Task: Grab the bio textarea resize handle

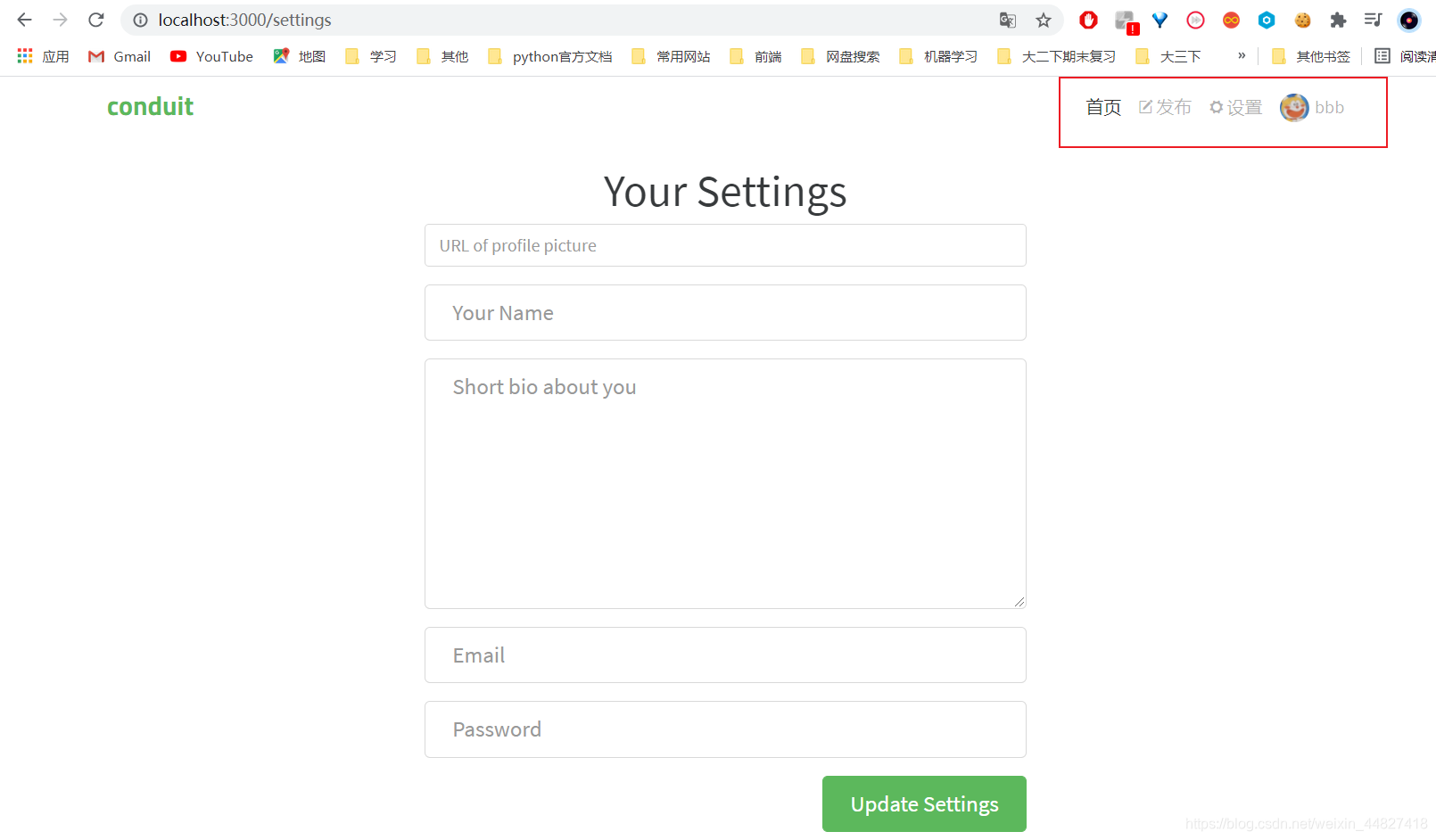Action: click(x=1019, y=602)
